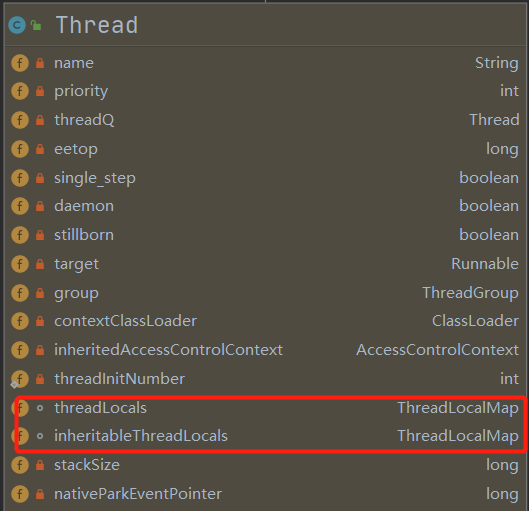
Task: Click the package-private dot beside threadLocals
Action: pos(40,408)
